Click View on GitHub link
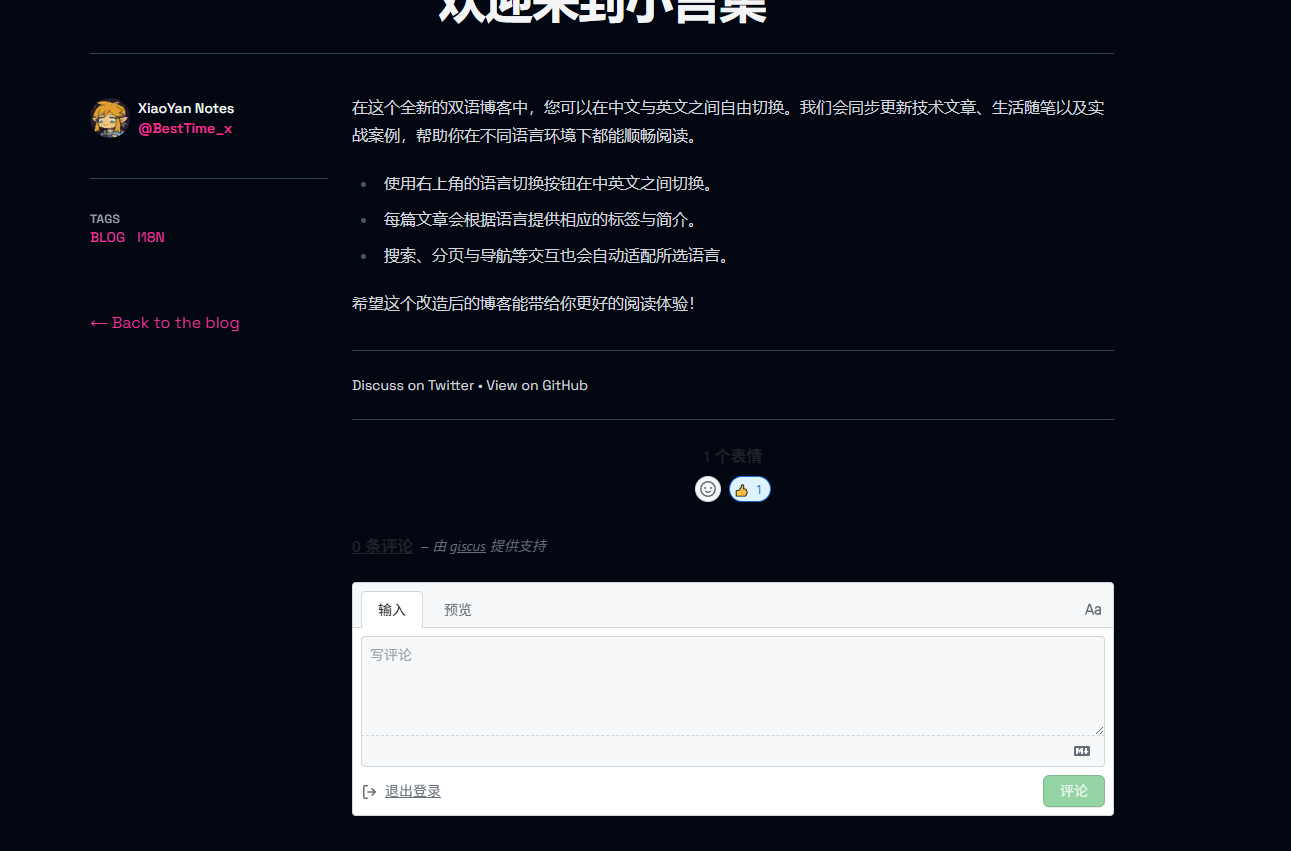Image resolution: width=1291 pixels, height=851 pixels. pyautogui.click(x=537, y=386)
